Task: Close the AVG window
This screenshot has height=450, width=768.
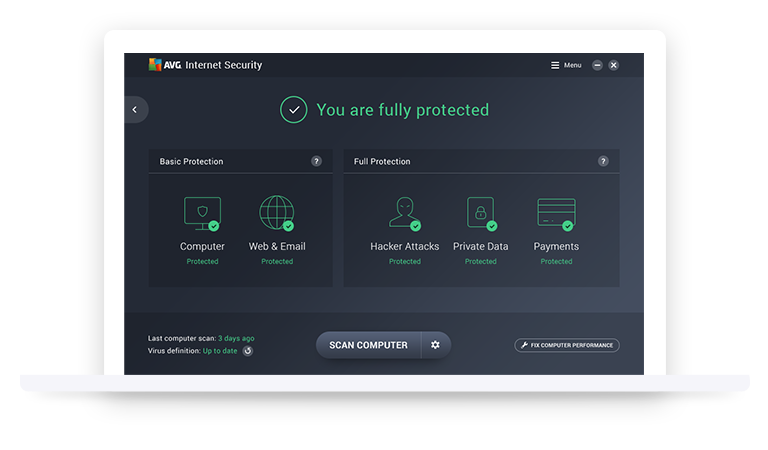Action: tap(613, 65)
